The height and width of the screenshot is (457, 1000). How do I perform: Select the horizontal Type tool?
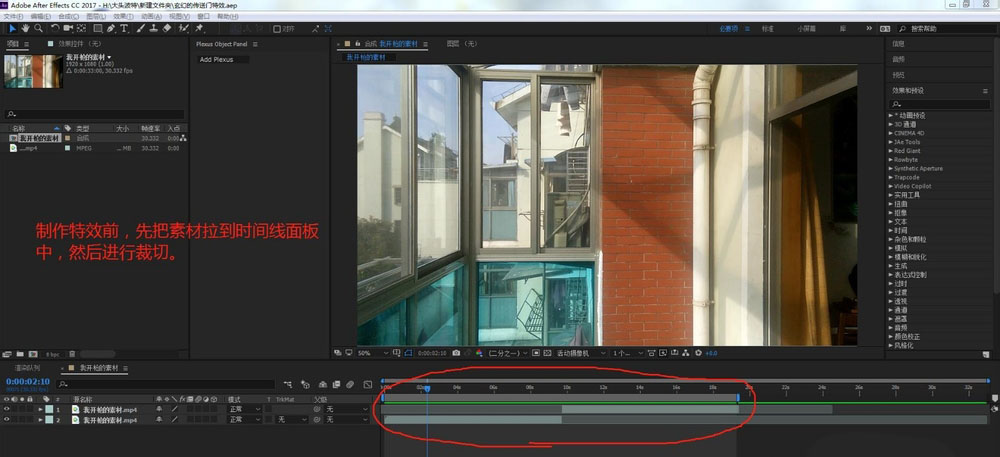124,29
